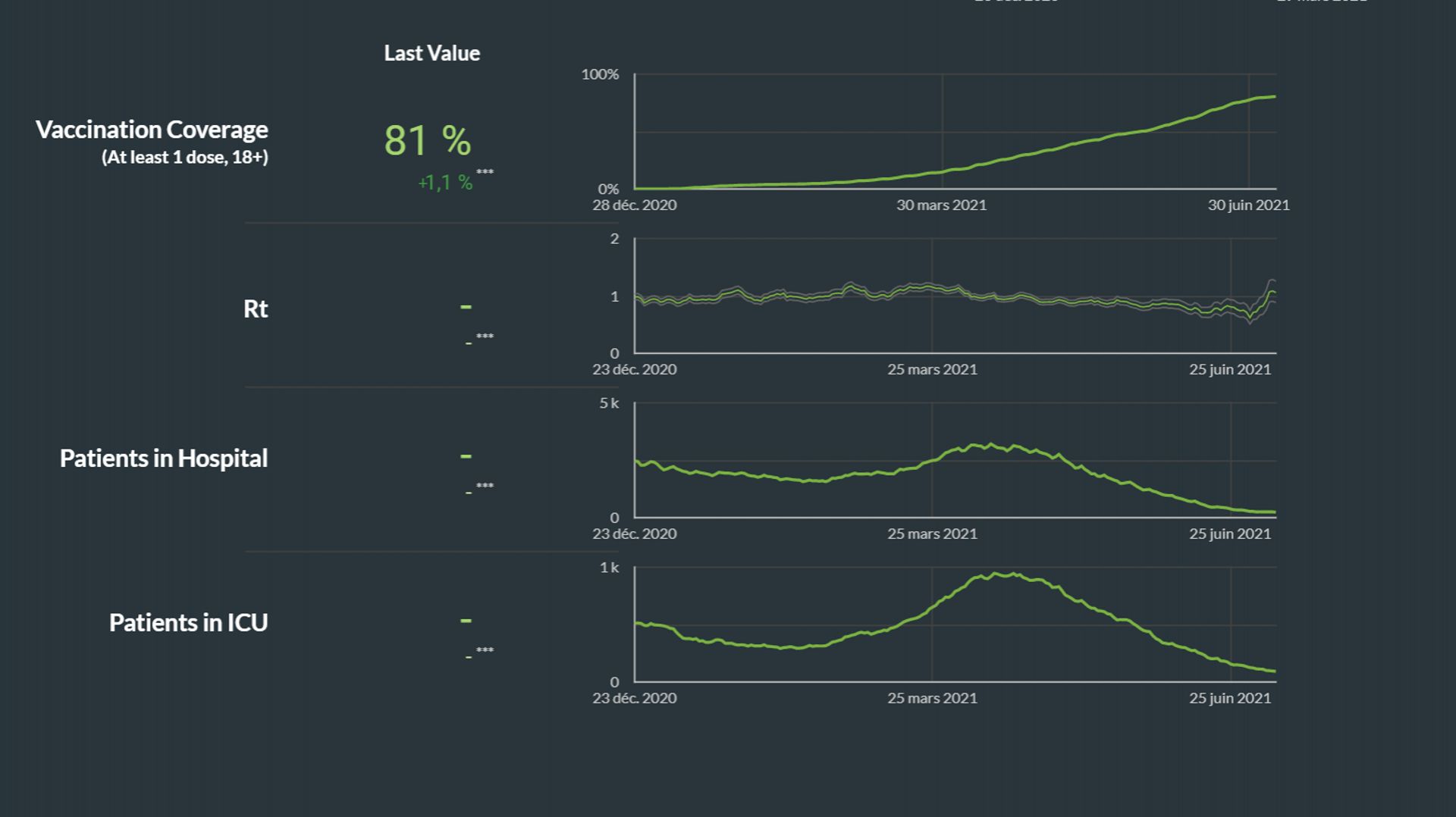Click the 'At least 1 dose, 18+' subtitle

pyautogui.click(x=185, y=158)
